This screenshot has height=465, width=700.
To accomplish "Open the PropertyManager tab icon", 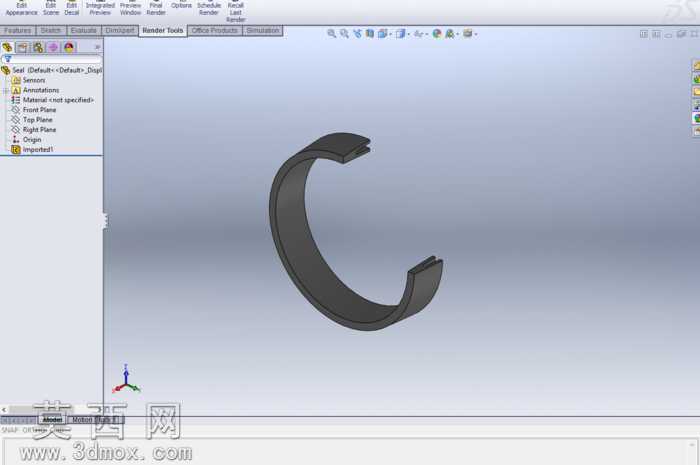I will point(22,47).
